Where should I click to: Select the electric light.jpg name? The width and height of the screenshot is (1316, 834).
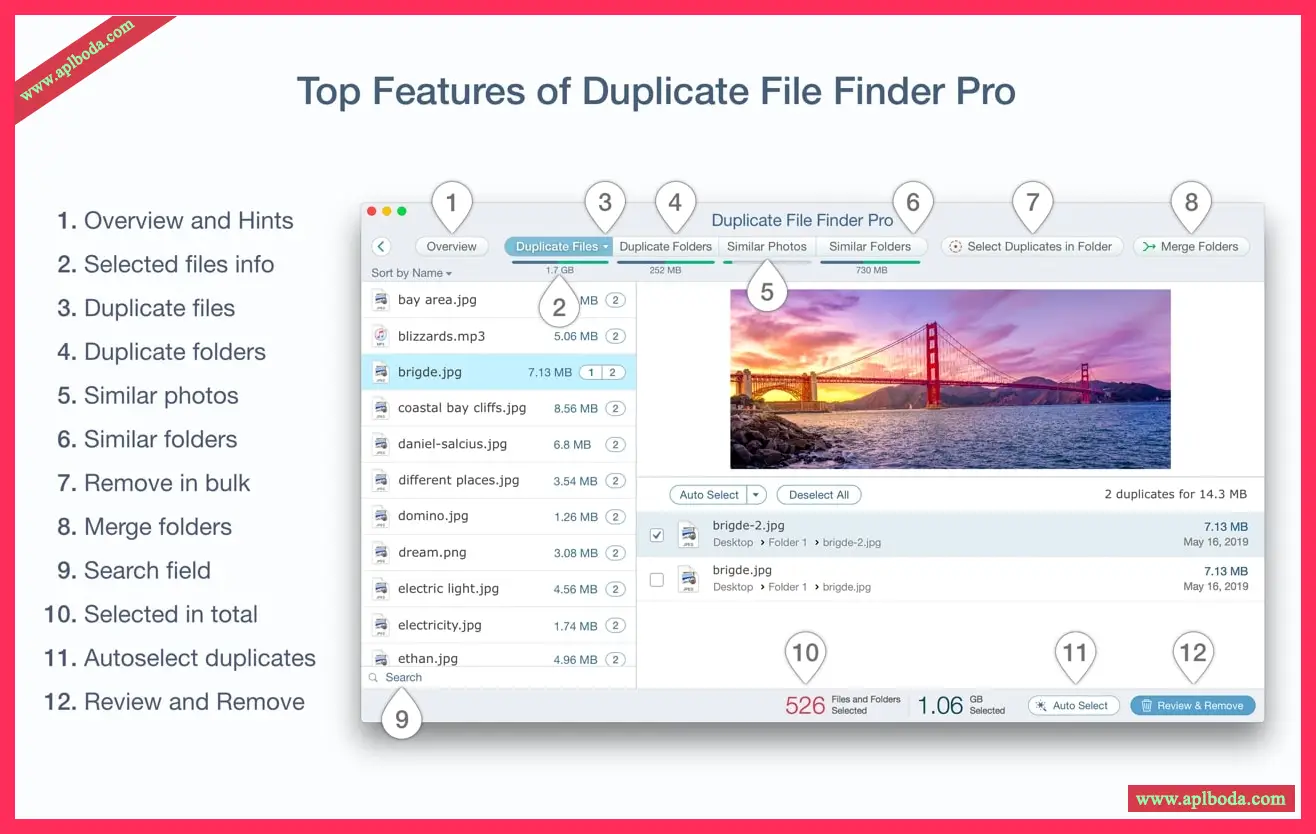(x=448, y=588)
